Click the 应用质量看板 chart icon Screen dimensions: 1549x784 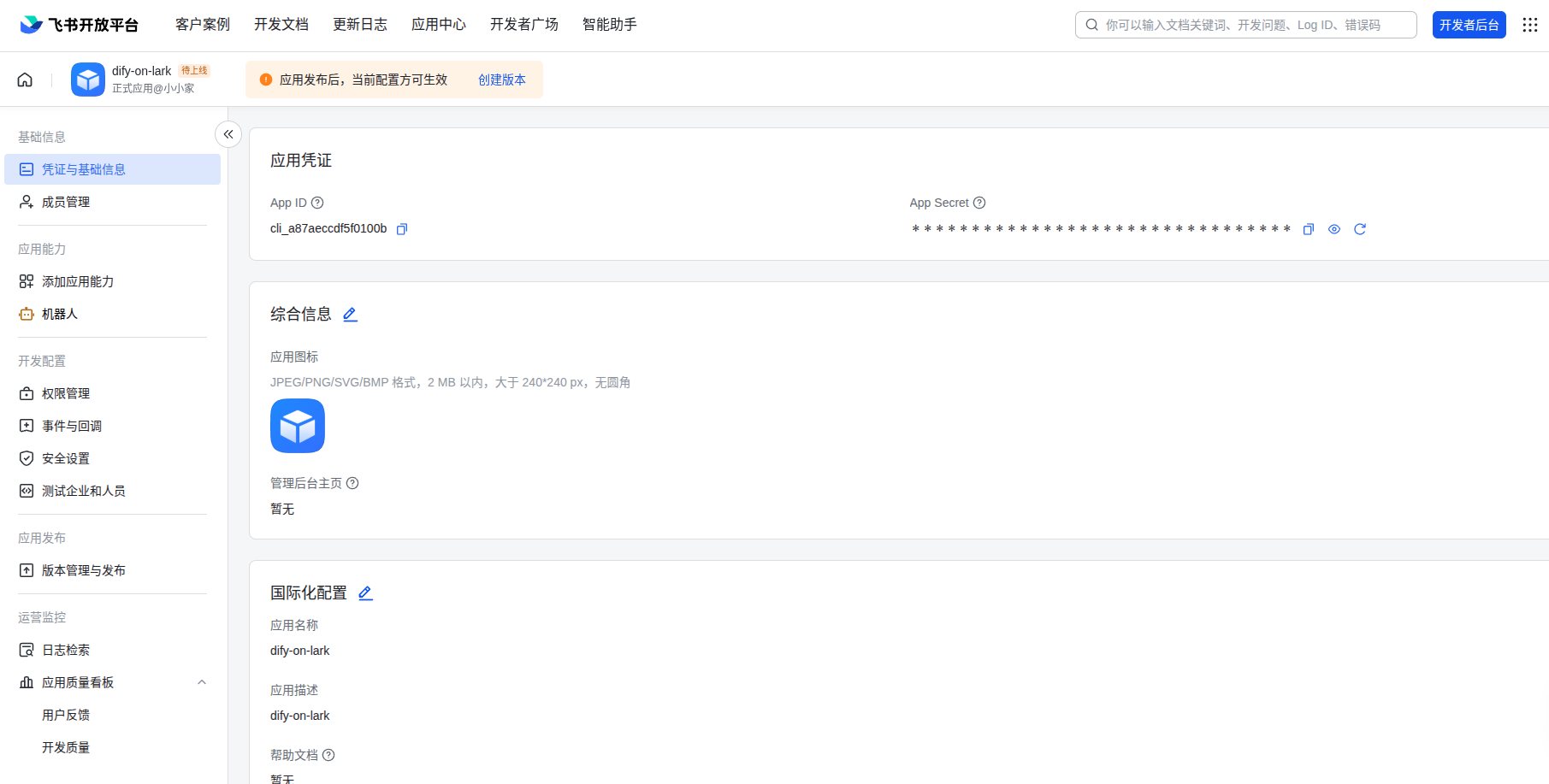tap(27, 682)
